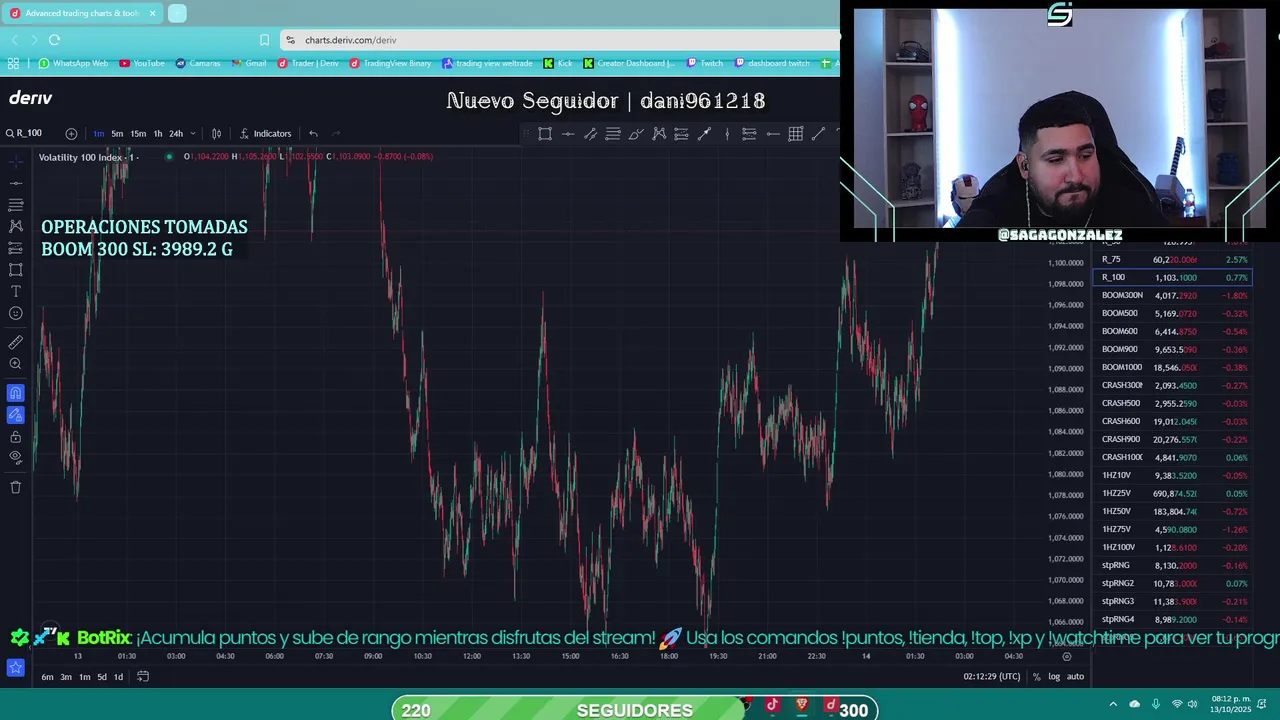Switch to the 1h timeframe

(157, 134)
